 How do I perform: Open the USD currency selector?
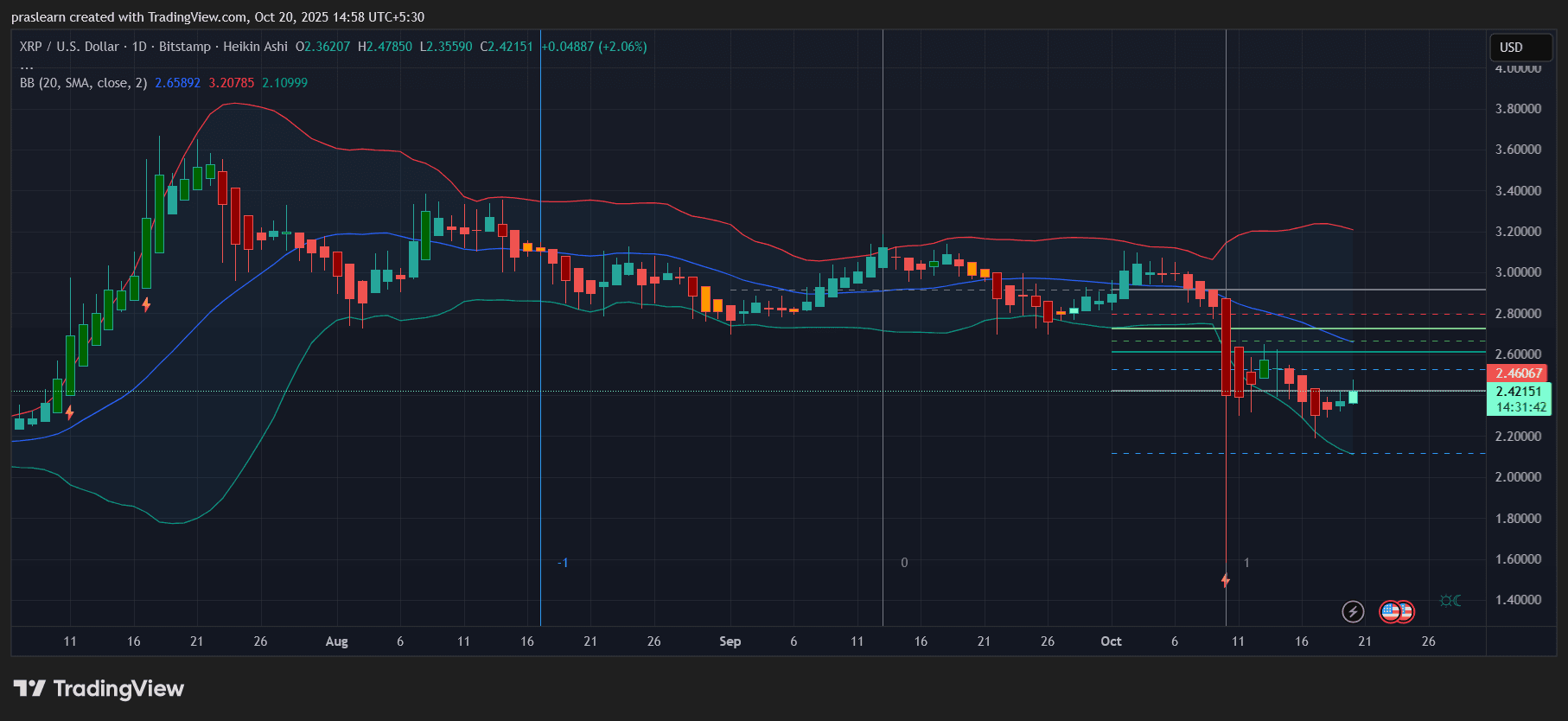tap(1520, 48)
